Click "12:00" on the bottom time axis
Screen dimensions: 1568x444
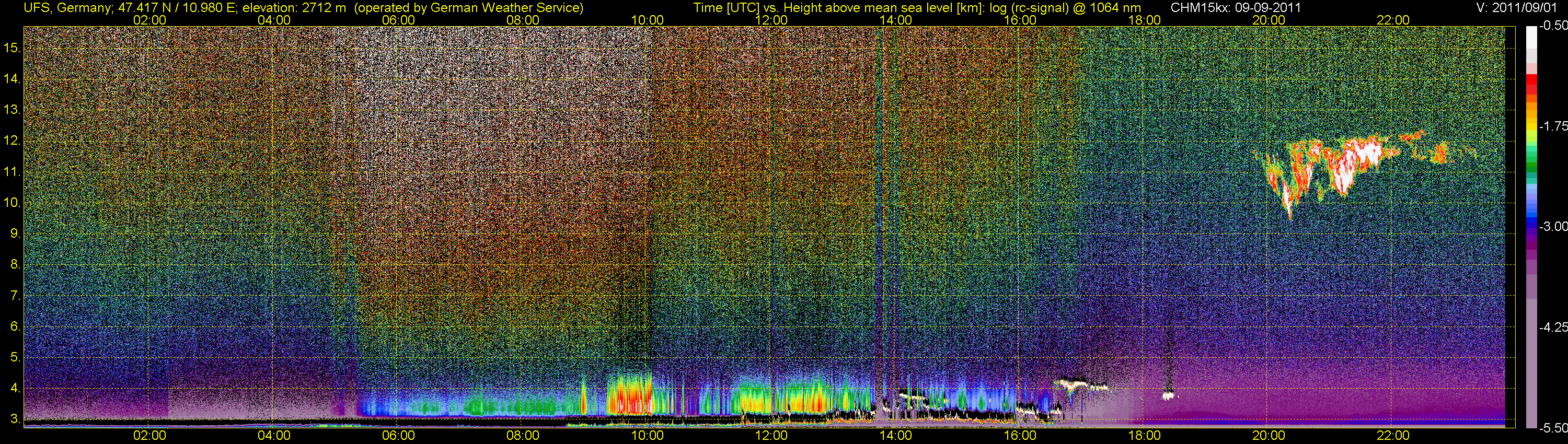coord(771,436)
